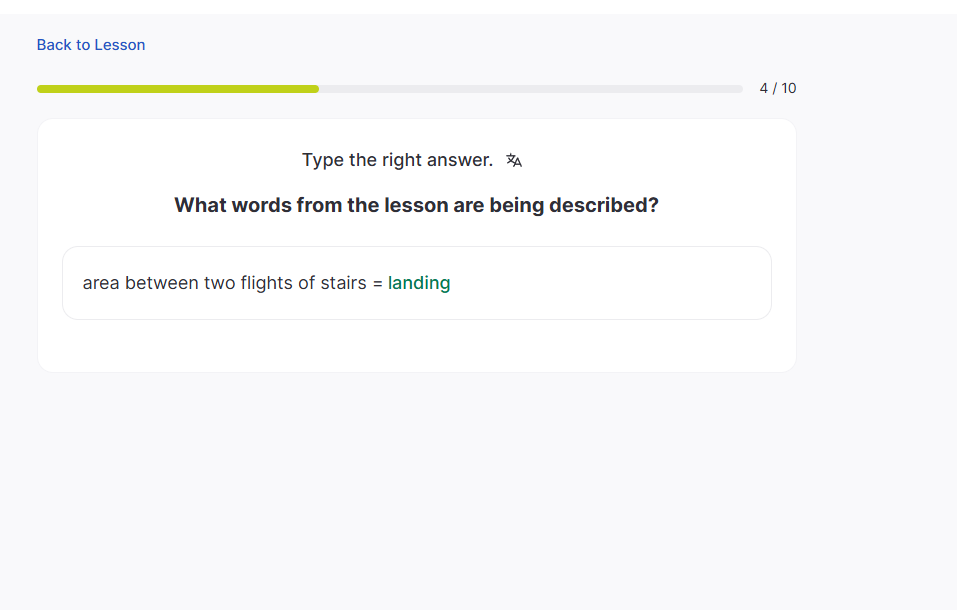Select the green answer word landing
The width and height of the screenshot is (957, 610).
pyautogui.click(x=419, y=283)
